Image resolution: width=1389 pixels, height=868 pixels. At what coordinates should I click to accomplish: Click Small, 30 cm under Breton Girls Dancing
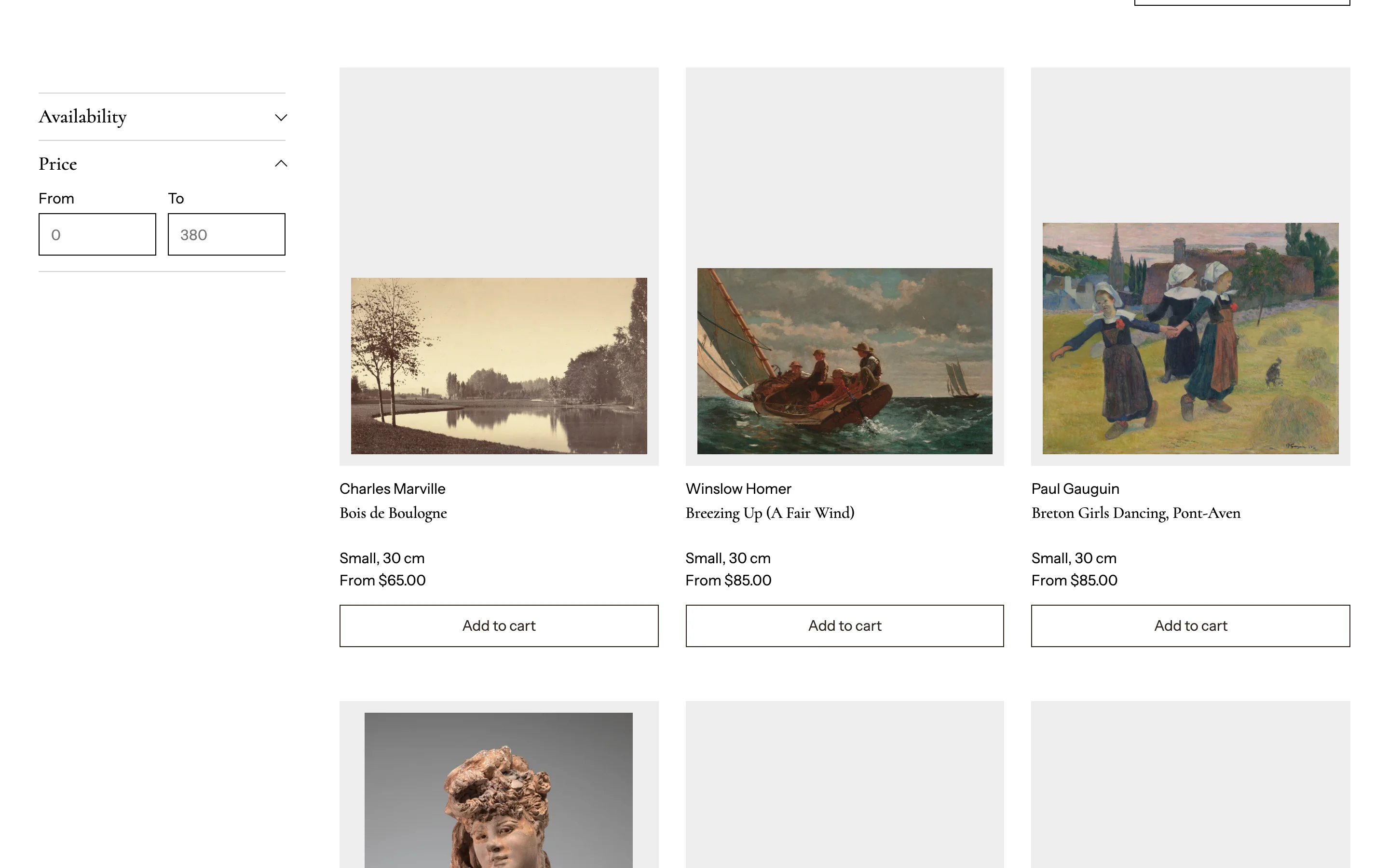1073,558
